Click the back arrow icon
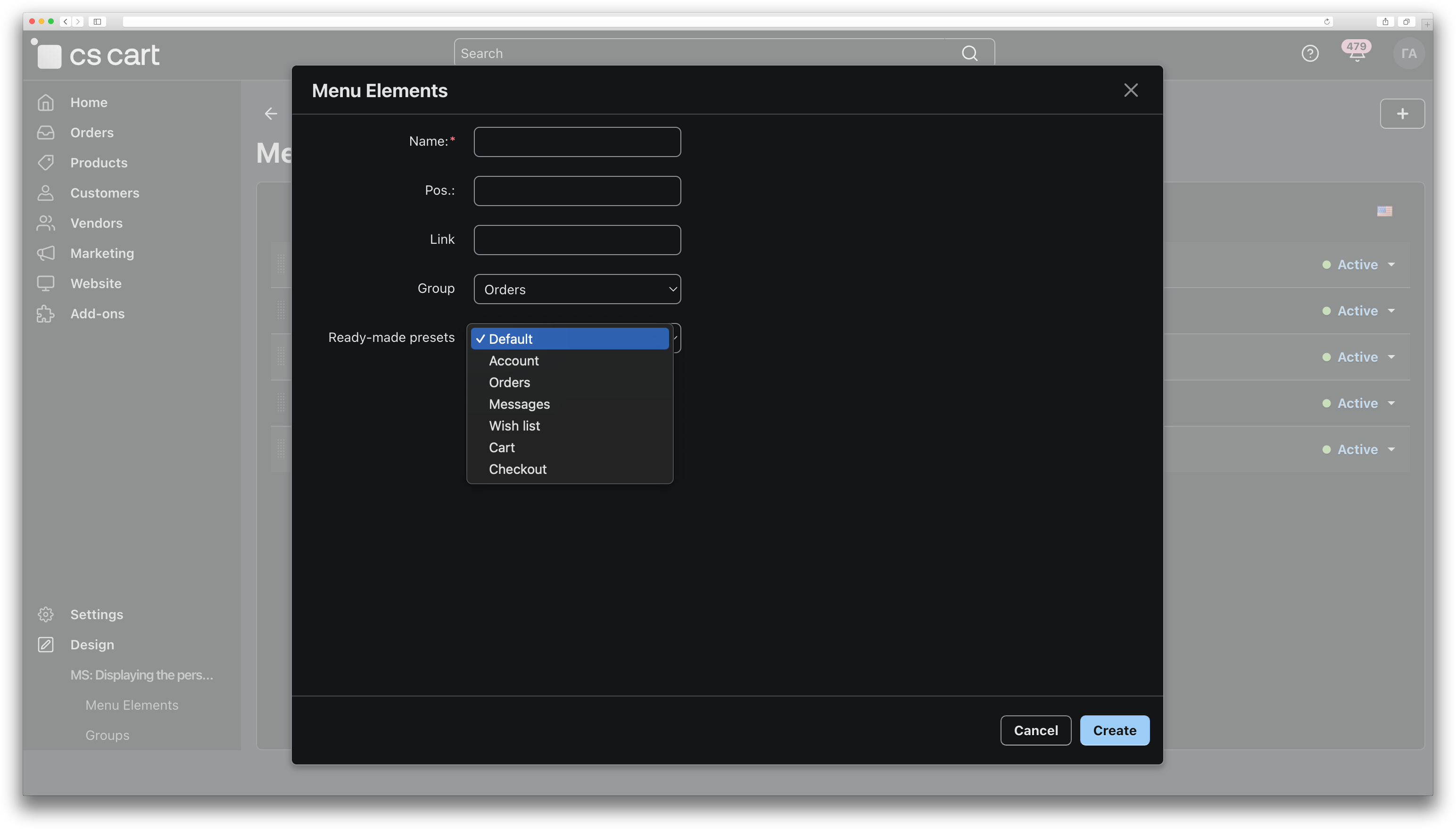Screen dimensions: 1456x829 point(271,114)
